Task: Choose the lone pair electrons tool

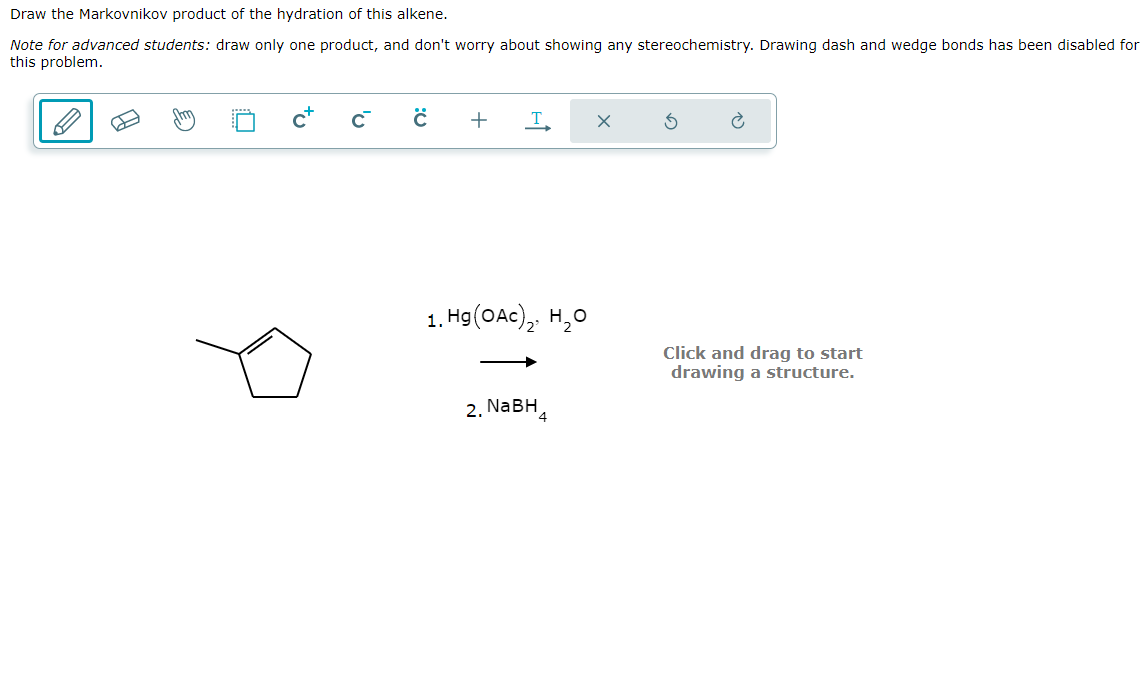Action: coord(419,120)
